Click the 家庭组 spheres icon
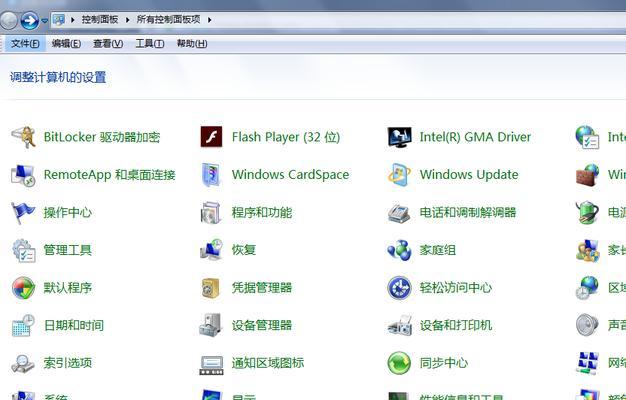Image resolution: width=626 pixels, height=400 pixels. (399, 250)
